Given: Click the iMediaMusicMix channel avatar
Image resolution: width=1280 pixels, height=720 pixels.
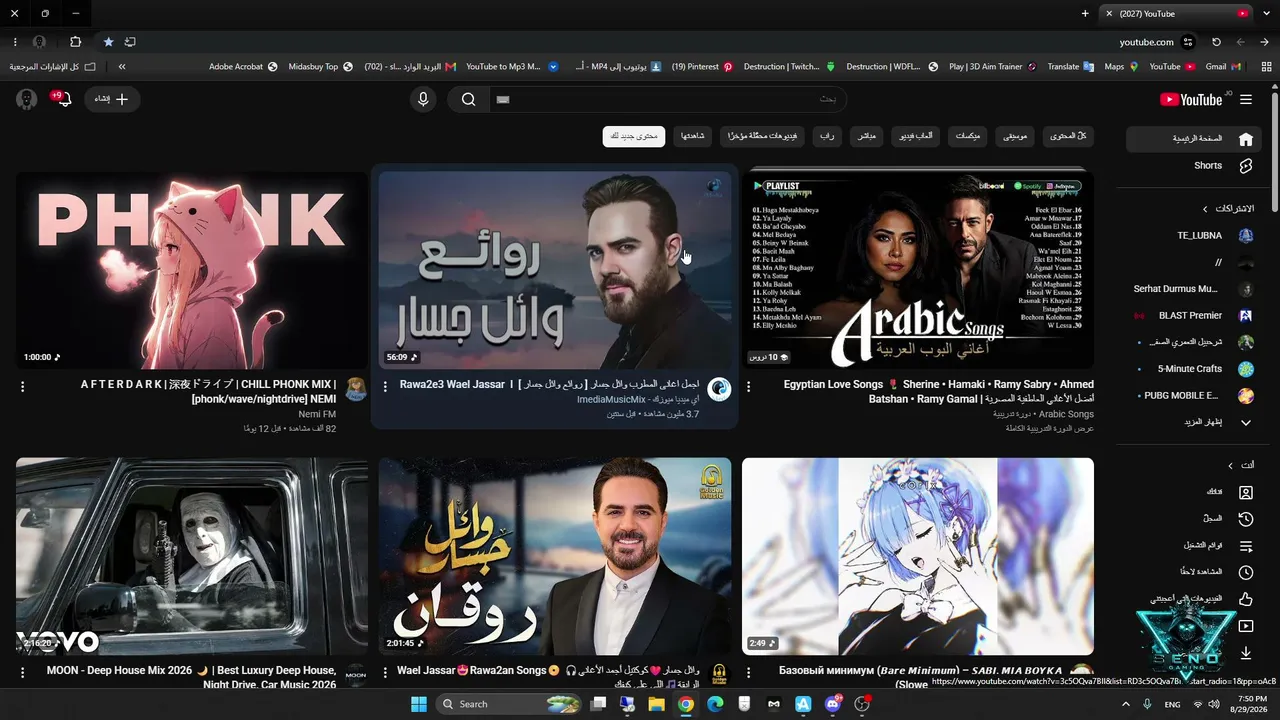Looking at the screenshot, I should [719, 389].
